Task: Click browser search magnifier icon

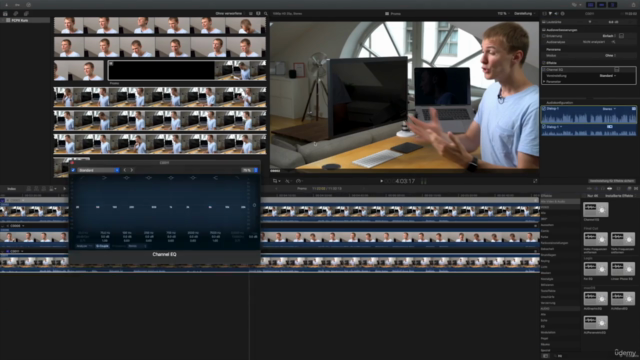Action: [266, 13]
